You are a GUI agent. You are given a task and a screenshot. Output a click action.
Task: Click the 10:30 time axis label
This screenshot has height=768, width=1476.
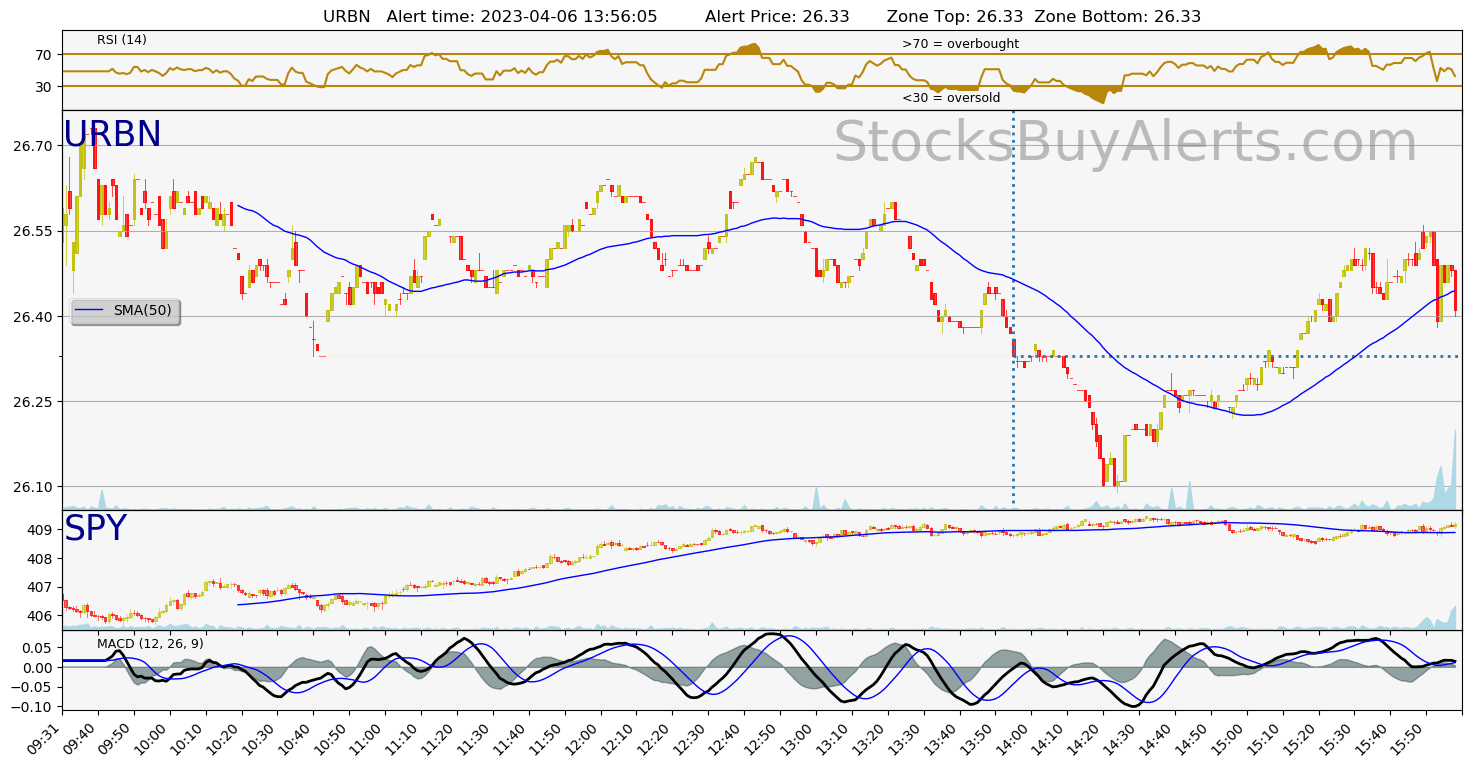[257, 742]
